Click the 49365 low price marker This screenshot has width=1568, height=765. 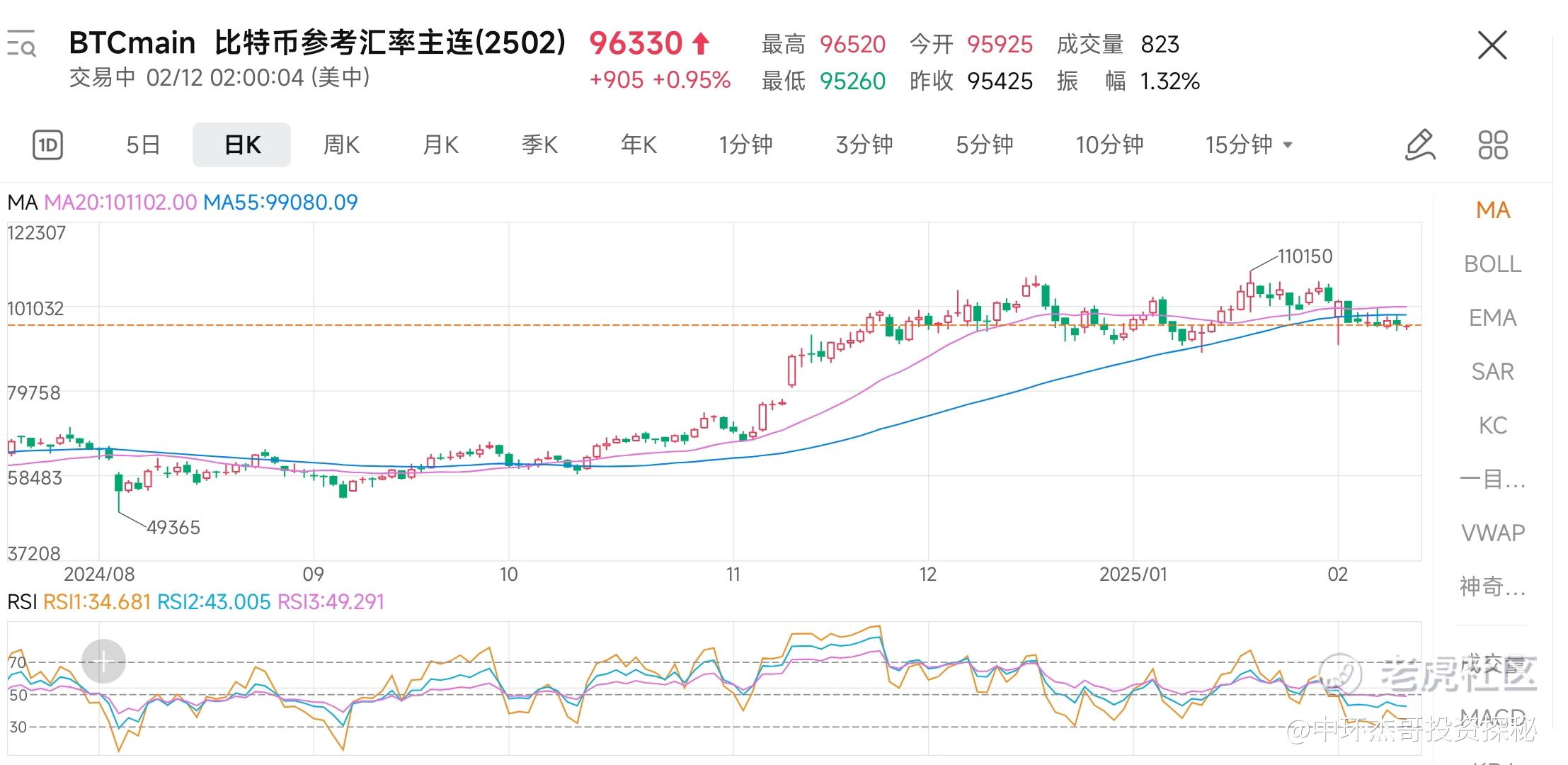pyautogui.click(x=173, y=528)
